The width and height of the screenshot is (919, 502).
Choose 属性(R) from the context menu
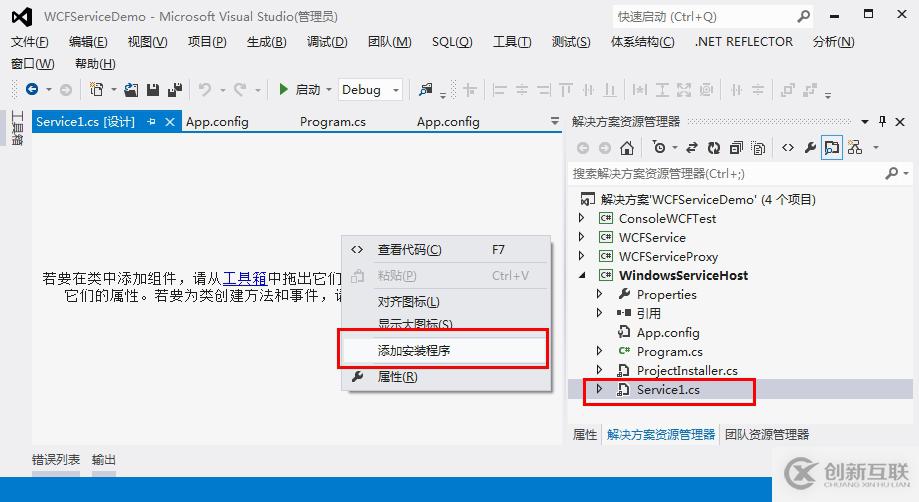coord(446,377)
